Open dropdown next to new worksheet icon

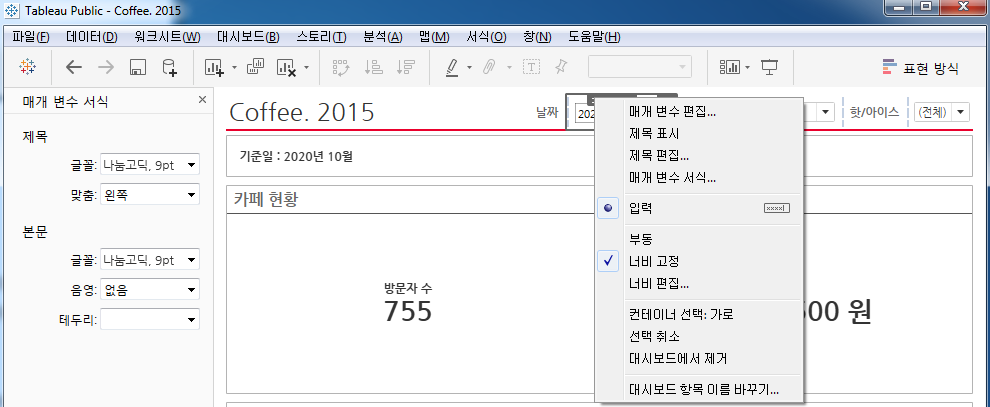coord(234,68)
